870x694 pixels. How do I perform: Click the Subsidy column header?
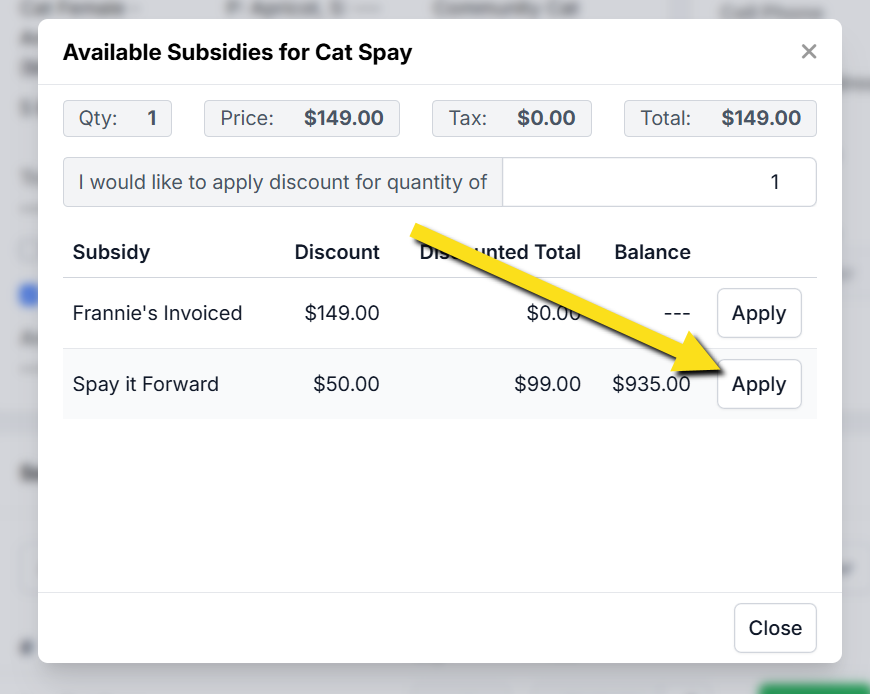pyautogui.click(x=111, y=252)
